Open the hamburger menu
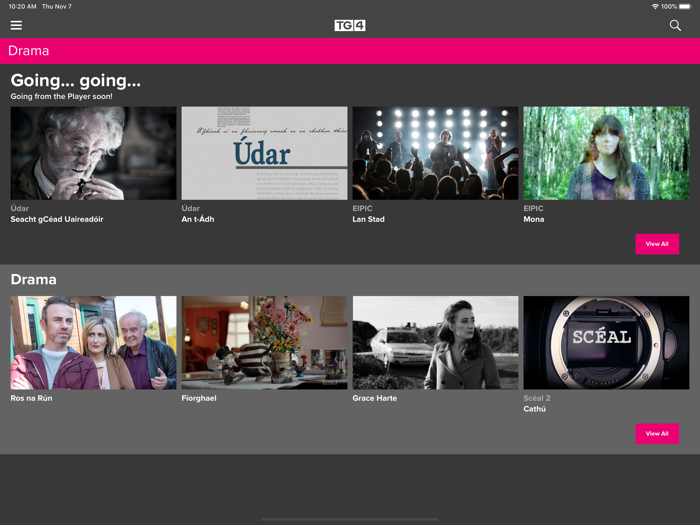 click(16, 25)
